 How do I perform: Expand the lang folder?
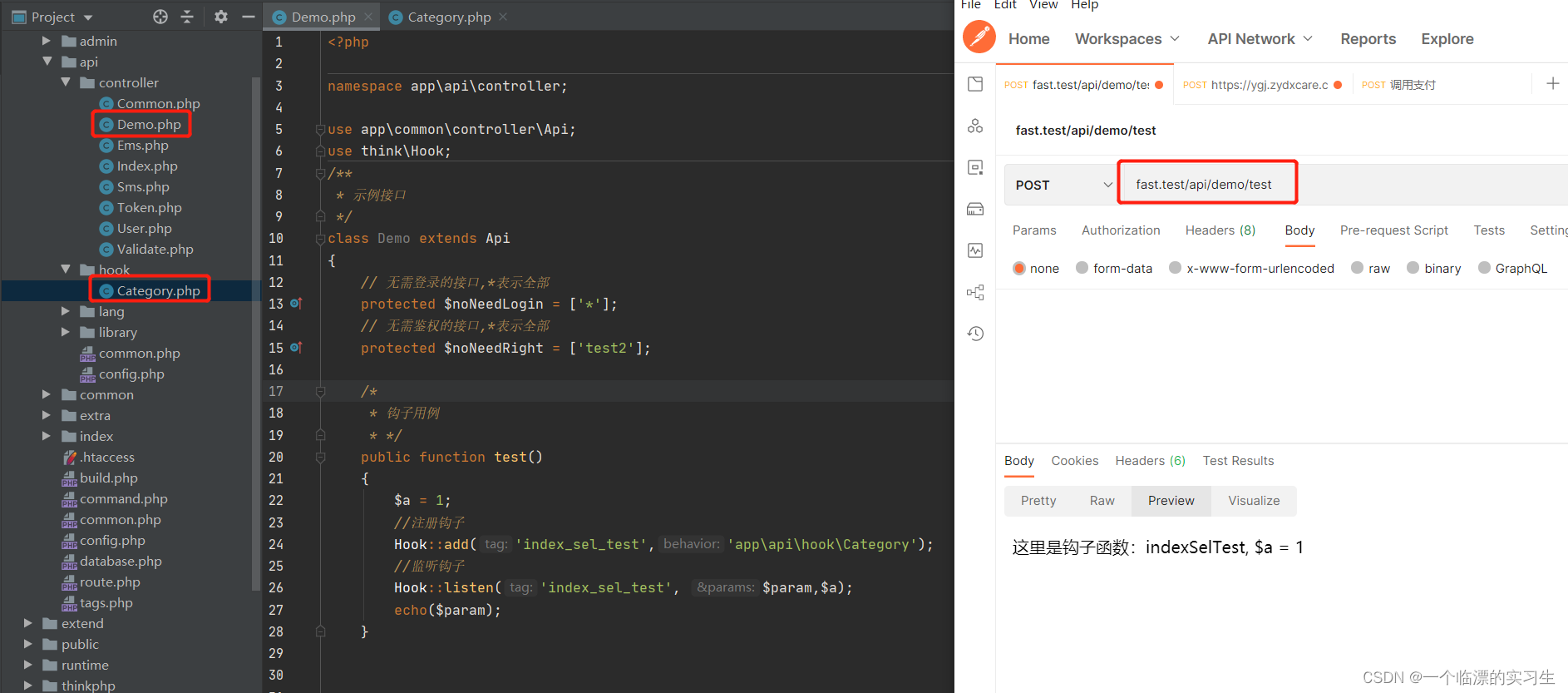click(x=66, y=310)
